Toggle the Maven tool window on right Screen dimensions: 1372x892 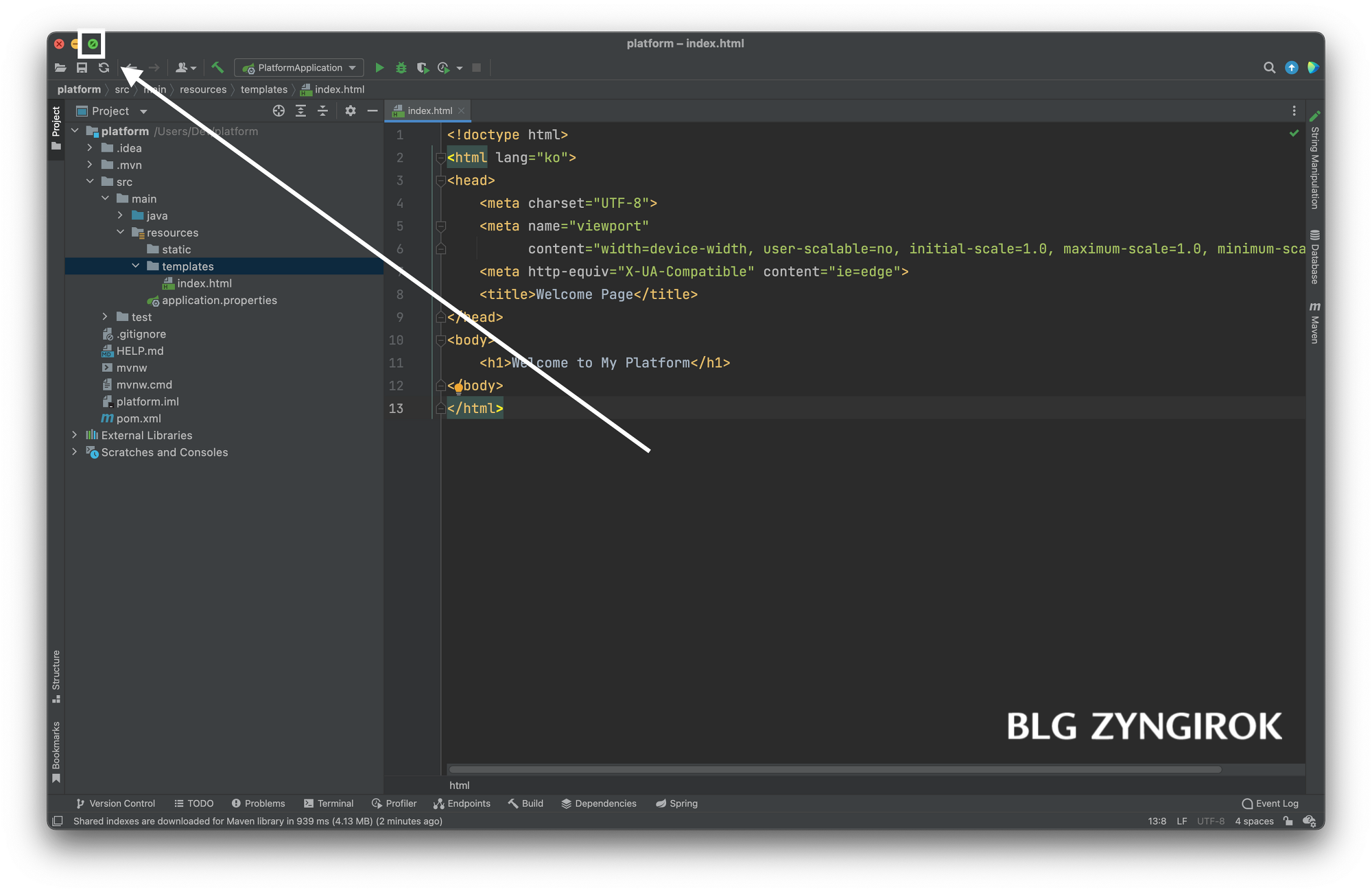tap(1314, 322)
